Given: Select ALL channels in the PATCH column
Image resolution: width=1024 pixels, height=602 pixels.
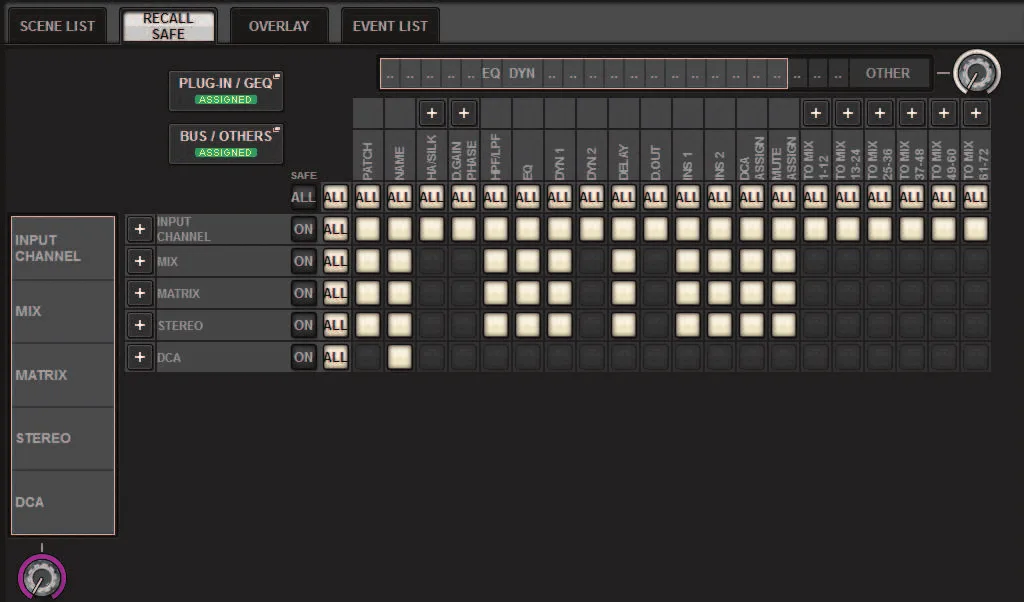Looking at the screenshot, I should click(368, 197).
